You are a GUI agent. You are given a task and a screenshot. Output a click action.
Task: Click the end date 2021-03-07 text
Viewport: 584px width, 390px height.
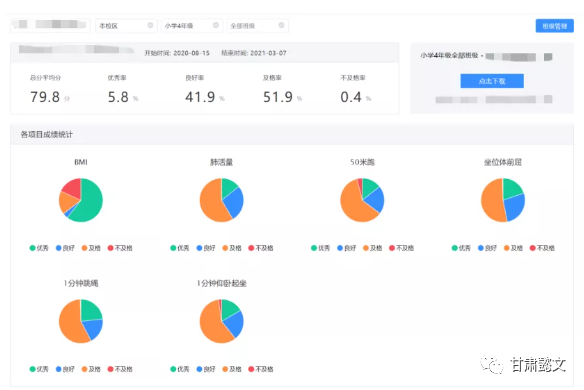268,53
